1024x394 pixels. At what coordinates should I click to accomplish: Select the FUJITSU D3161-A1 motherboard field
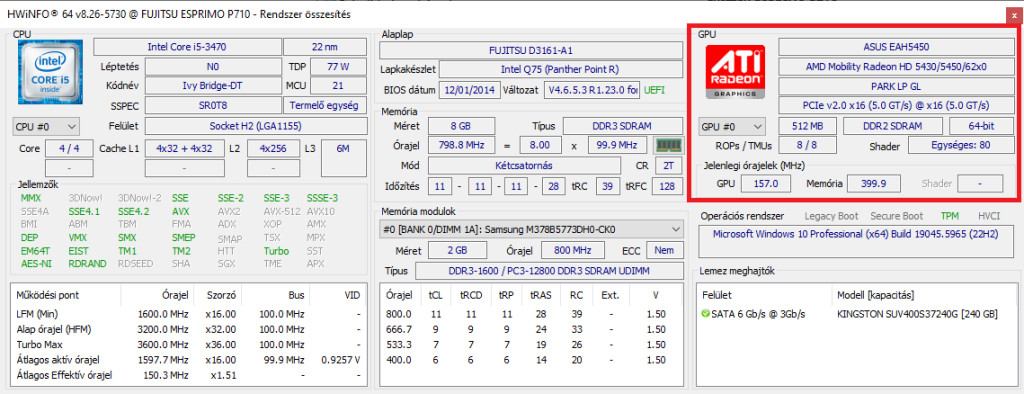[x=531, y=50]
